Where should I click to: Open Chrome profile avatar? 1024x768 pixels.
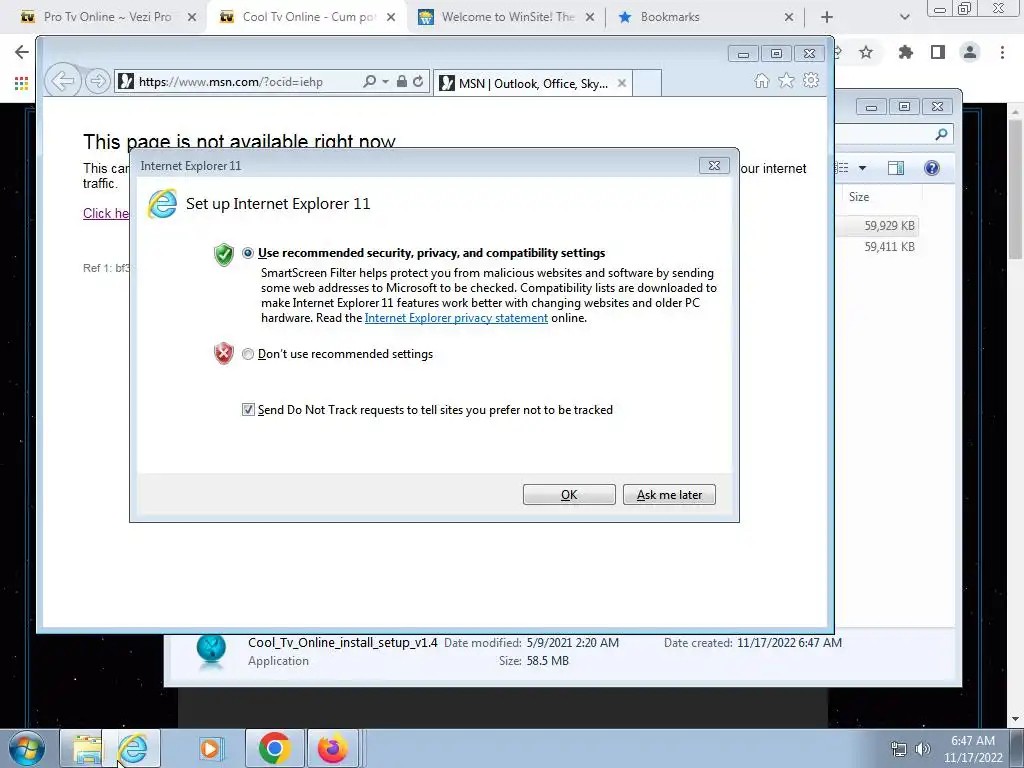pyautogui.click(x=970, y=52)
